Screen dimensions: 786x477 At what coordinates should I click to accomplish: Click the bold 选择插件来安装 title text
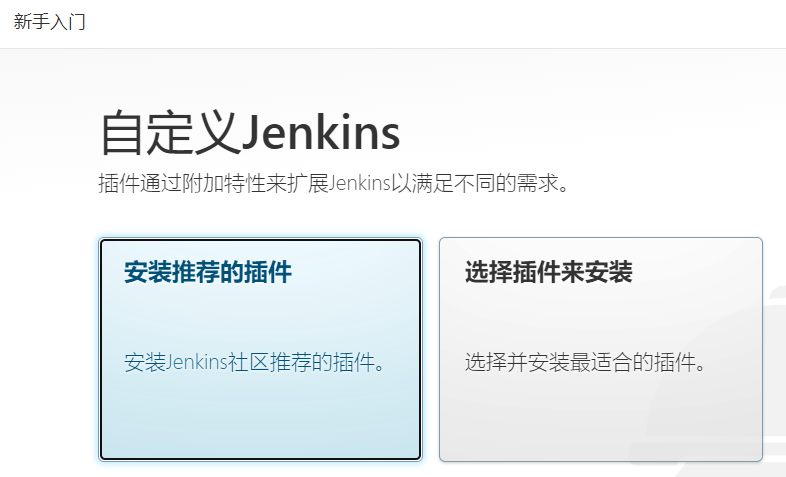548,273
